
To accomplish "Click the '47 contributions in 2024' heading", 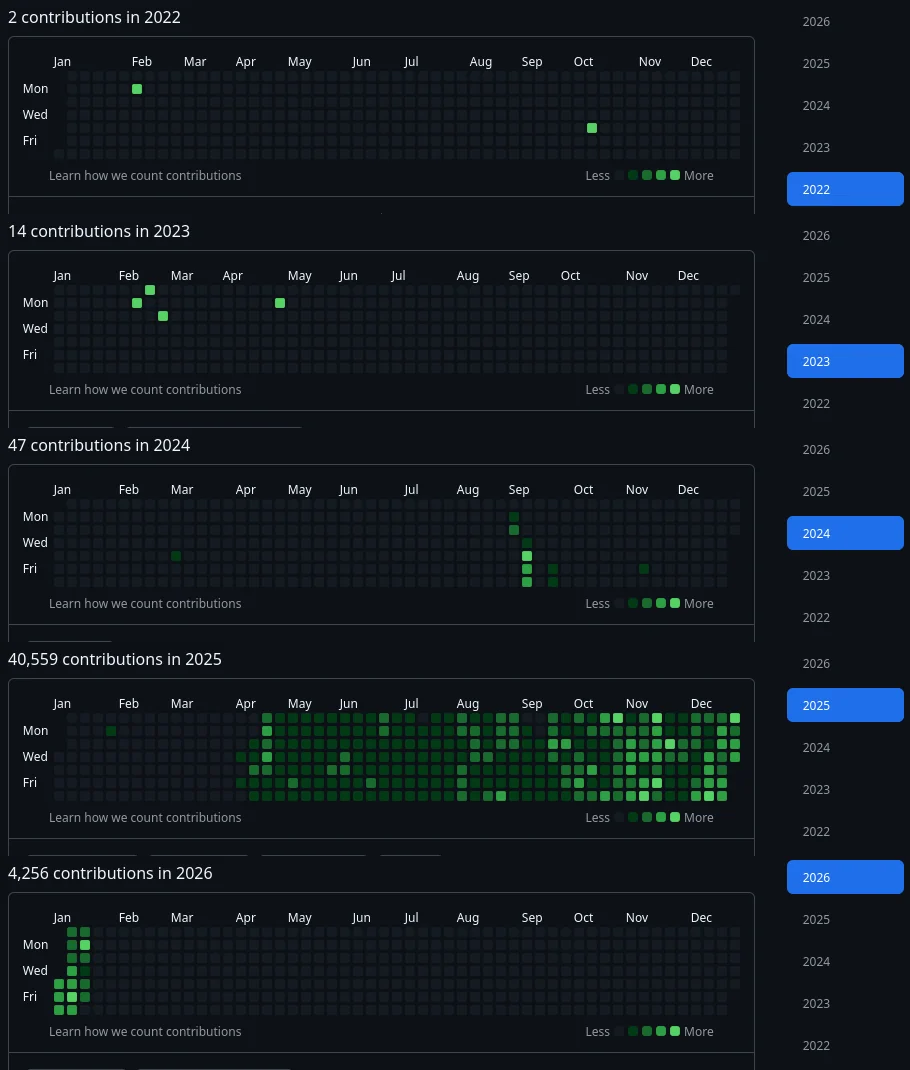I will coord(99,445).
